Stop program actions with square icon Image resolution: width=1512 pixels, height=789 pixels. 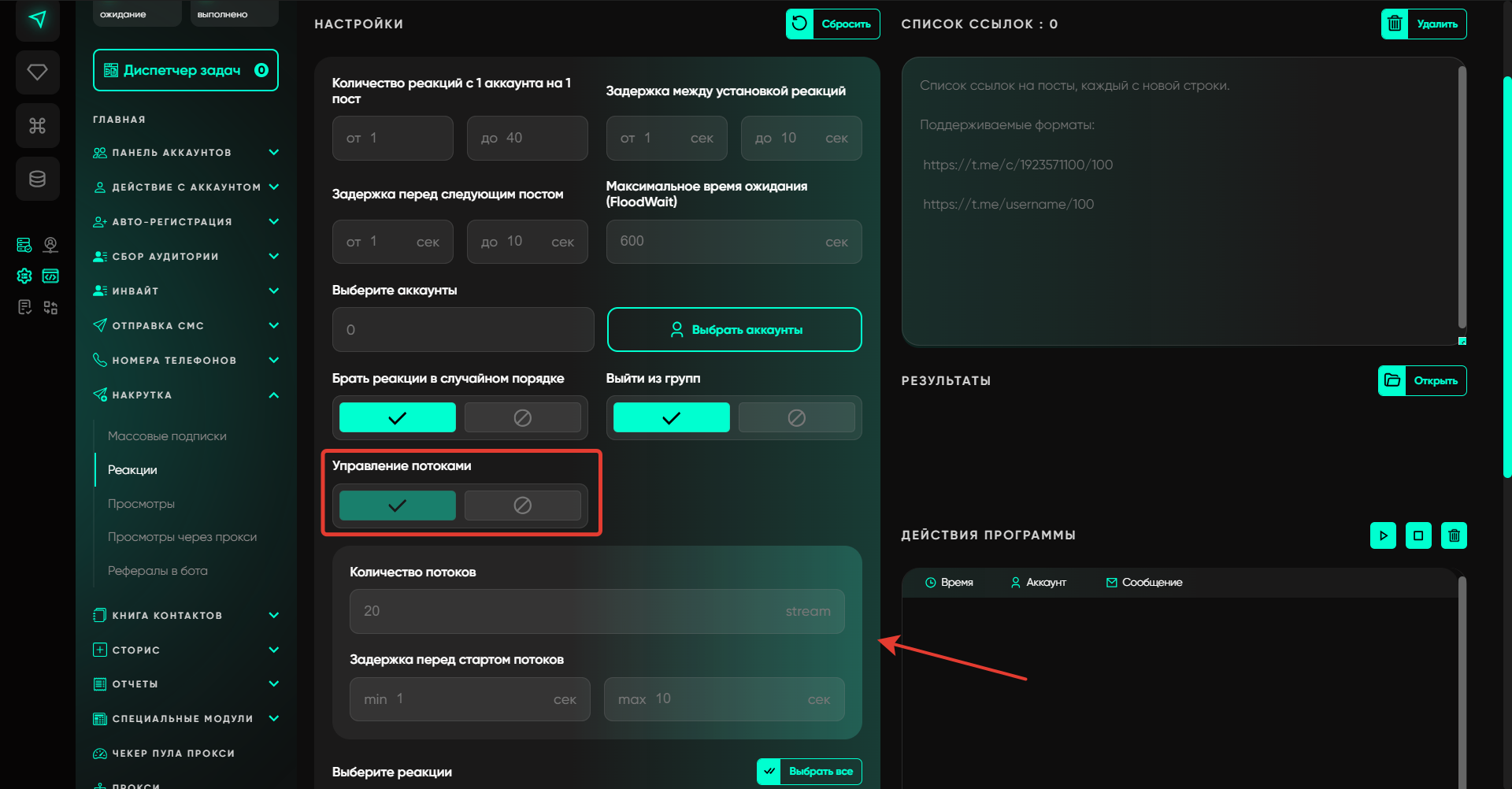pyautogui.click(x=1418, y=535)
